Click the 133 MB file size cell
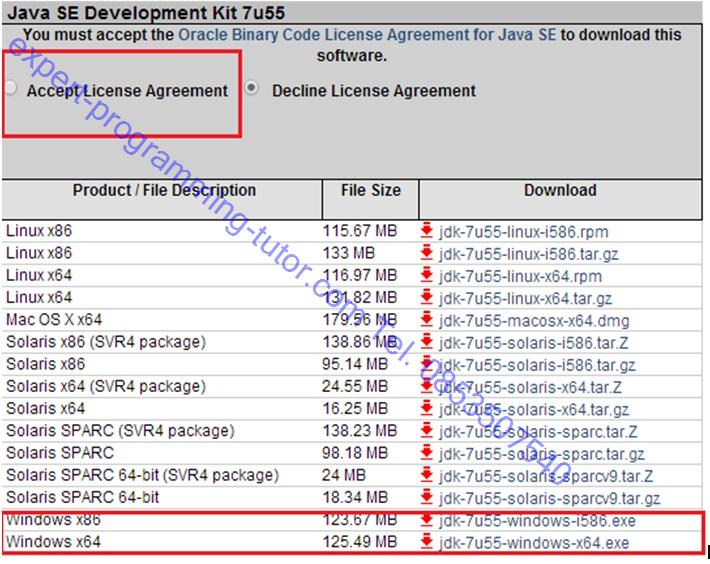This screenshot has width=710, height=564. (349, 253)
